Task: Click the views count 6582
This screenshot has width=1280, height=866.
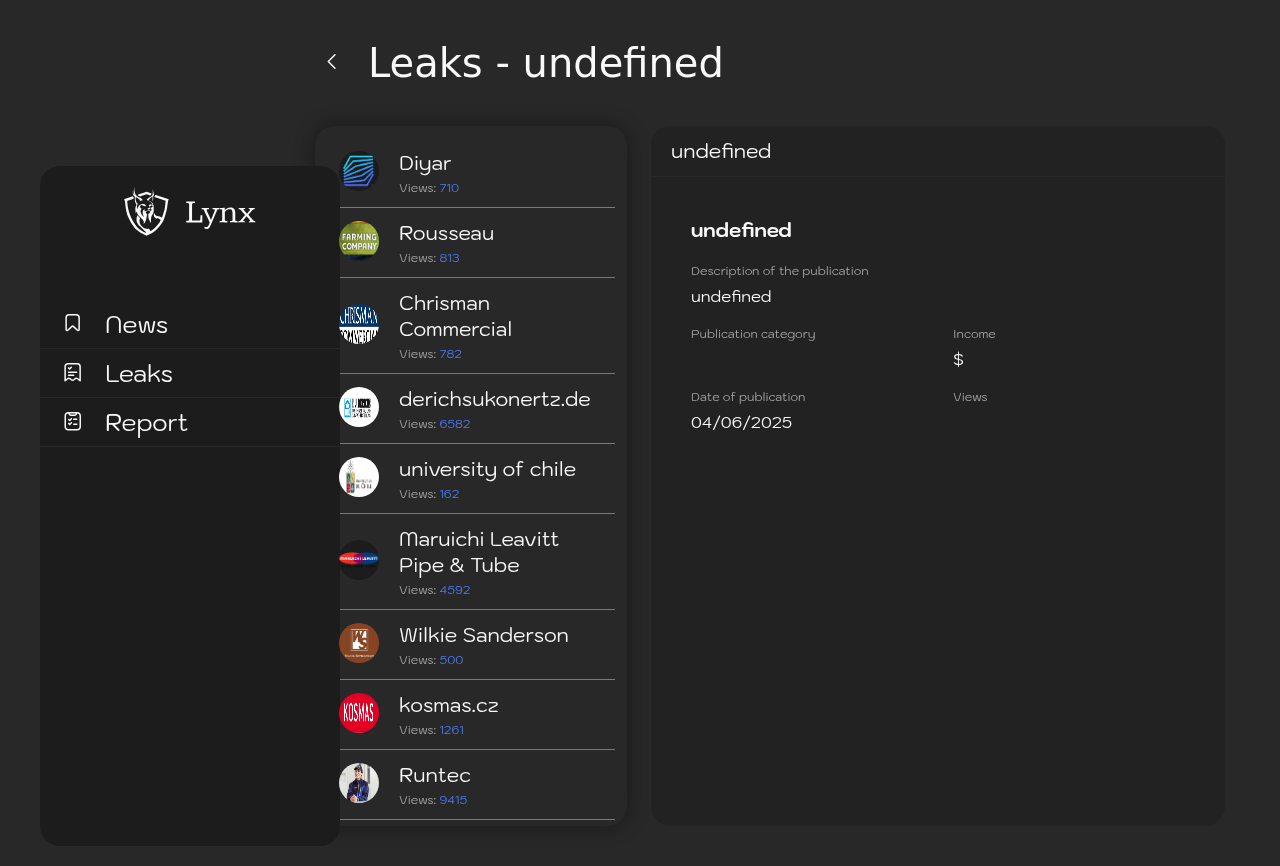Action: coord(454,424)
